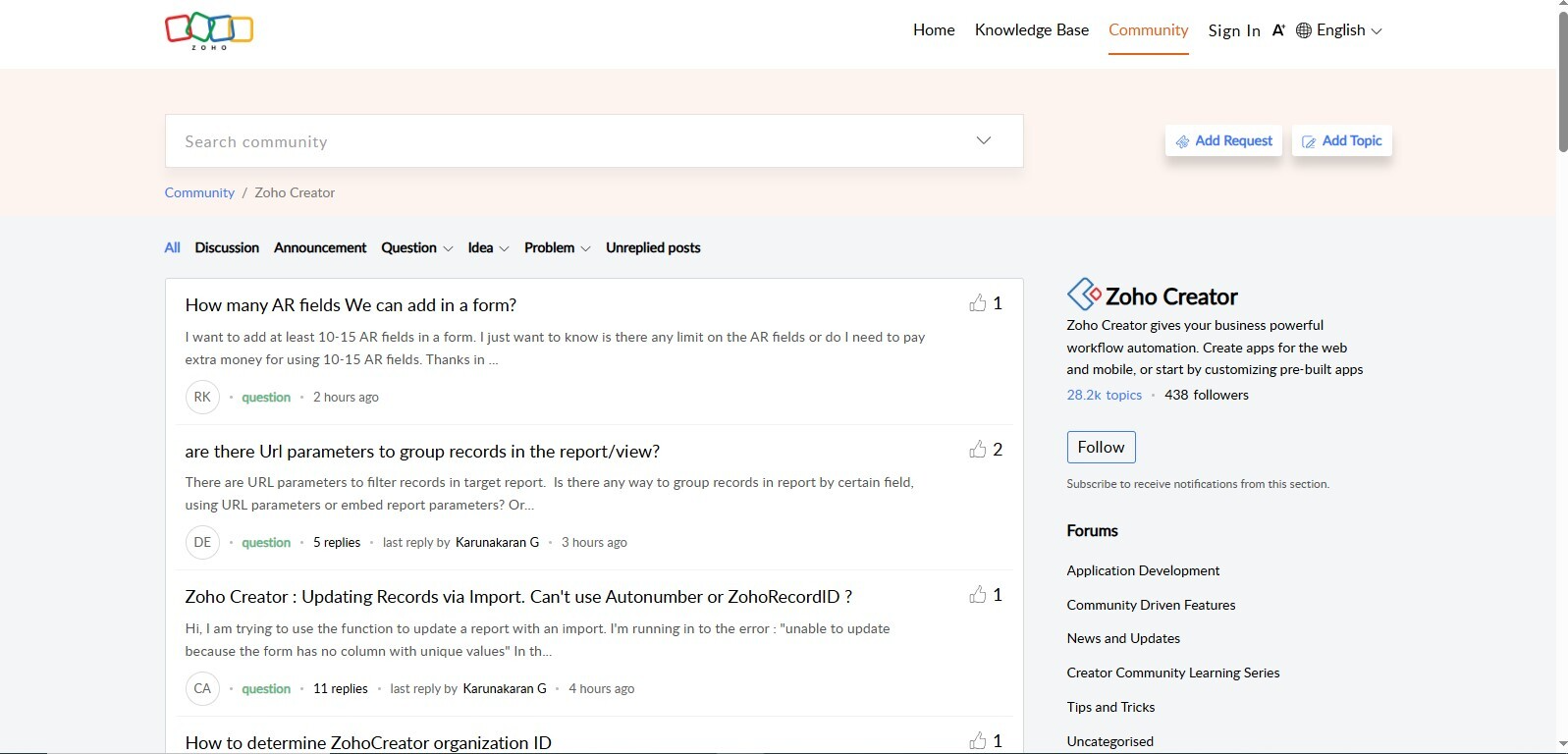
Task: Click the Add Topic pencil icon
Action: point(1309,141)
